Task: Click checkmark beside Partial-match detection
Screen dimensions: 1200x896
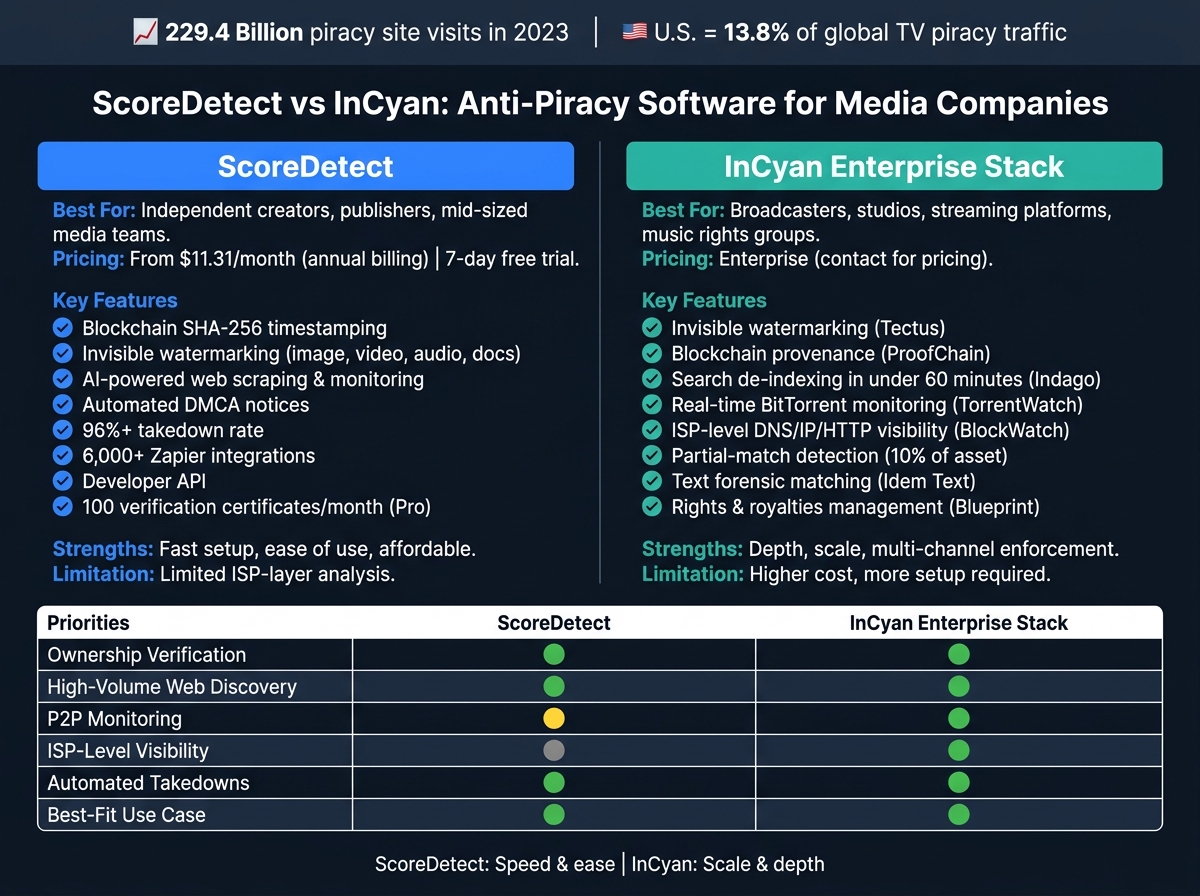Action: point(652,455)
